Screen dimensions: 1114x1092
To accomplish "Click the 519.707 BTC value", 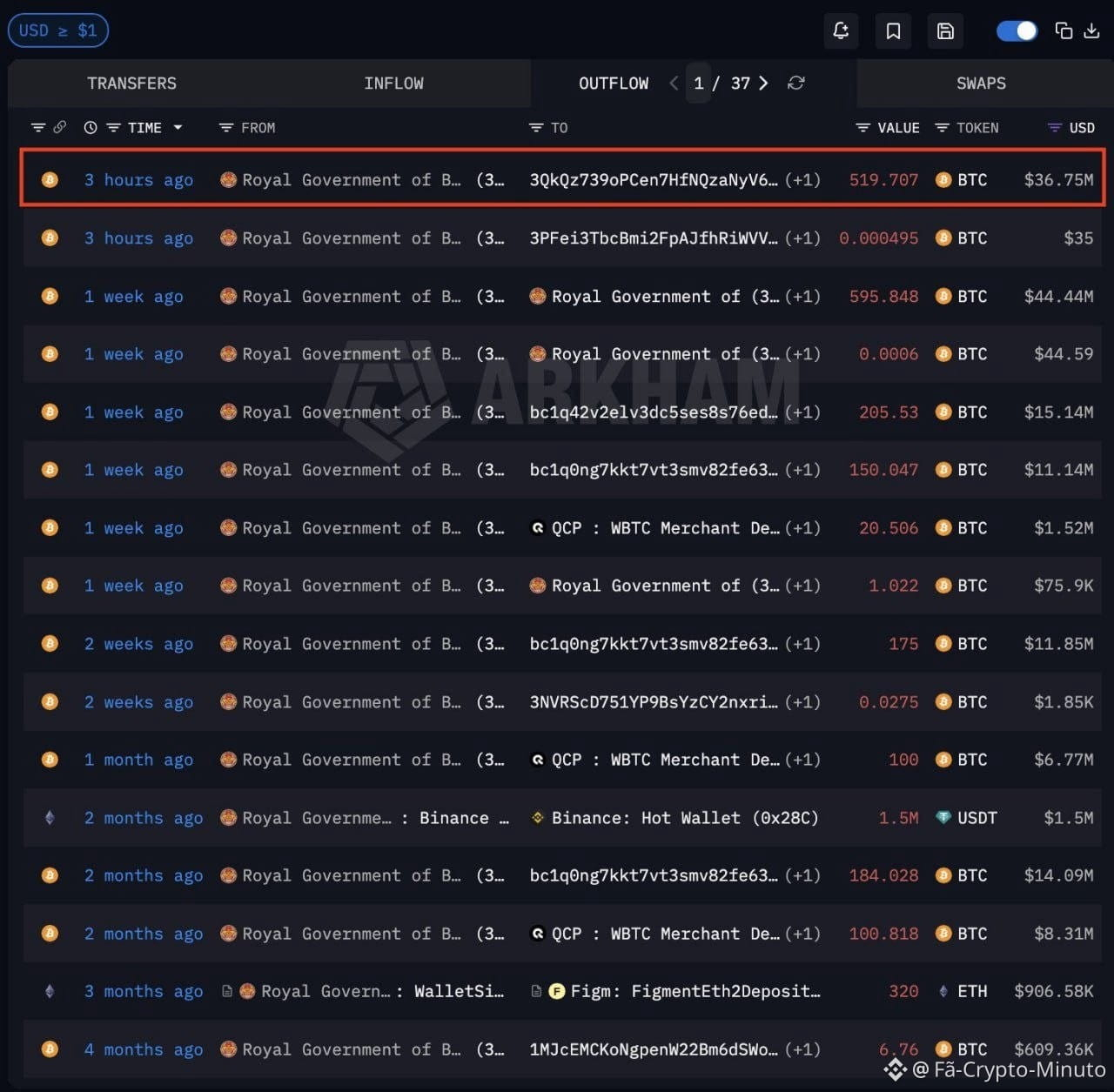I will tap(883, 180).
